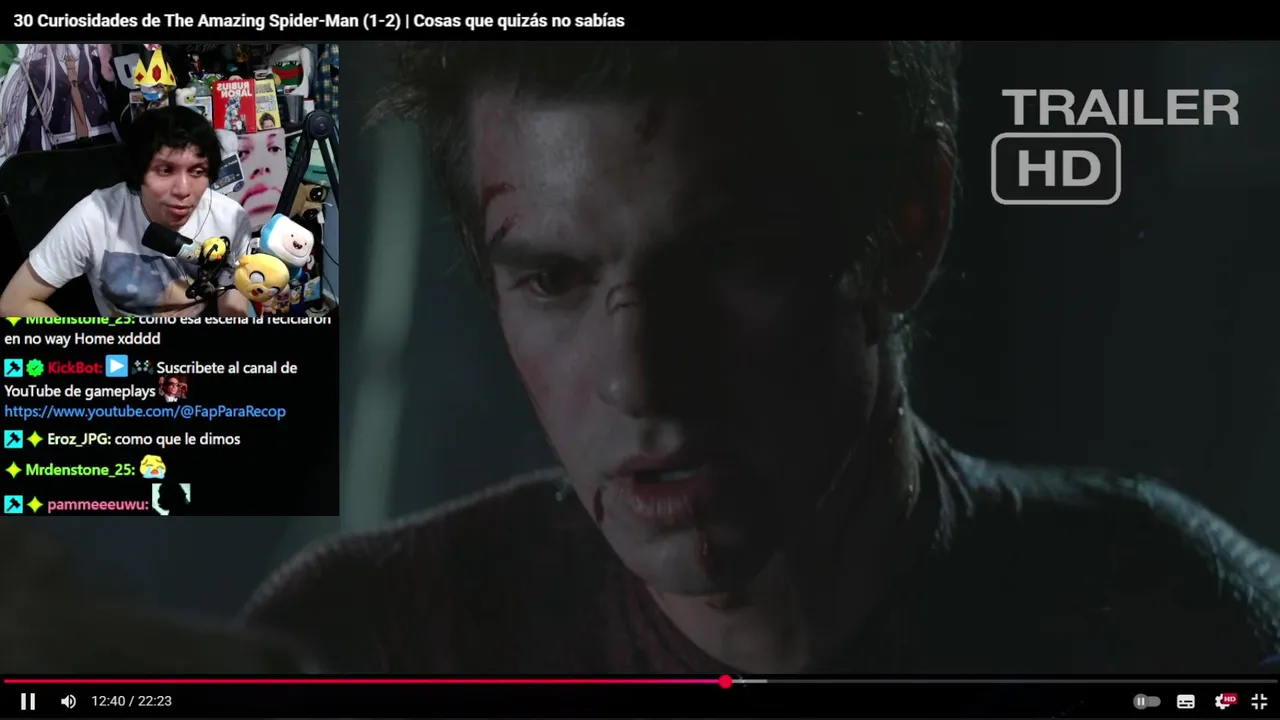Image resolution: width=1280 pixels, height=720 pixels.
Task: Exit full screen mode
Action: point(1260,701)
